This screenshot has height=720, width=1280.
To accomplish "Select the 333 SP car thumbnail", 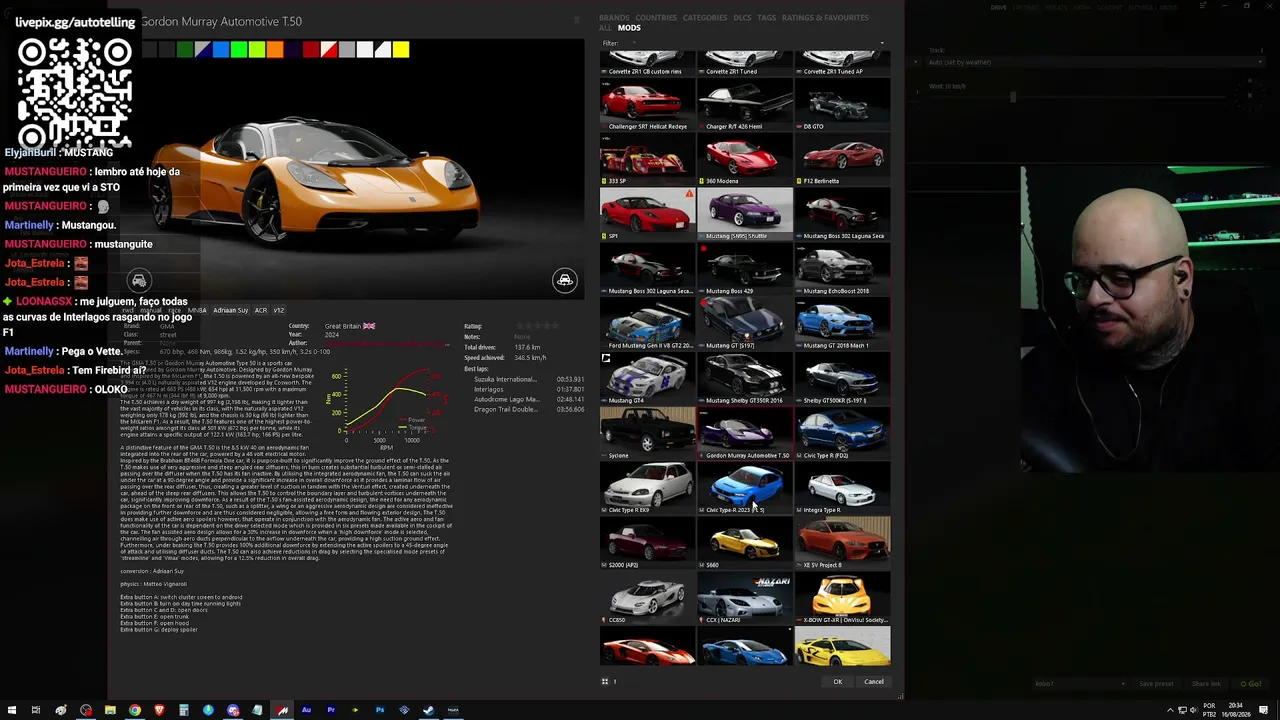I will tap(647, 160).
